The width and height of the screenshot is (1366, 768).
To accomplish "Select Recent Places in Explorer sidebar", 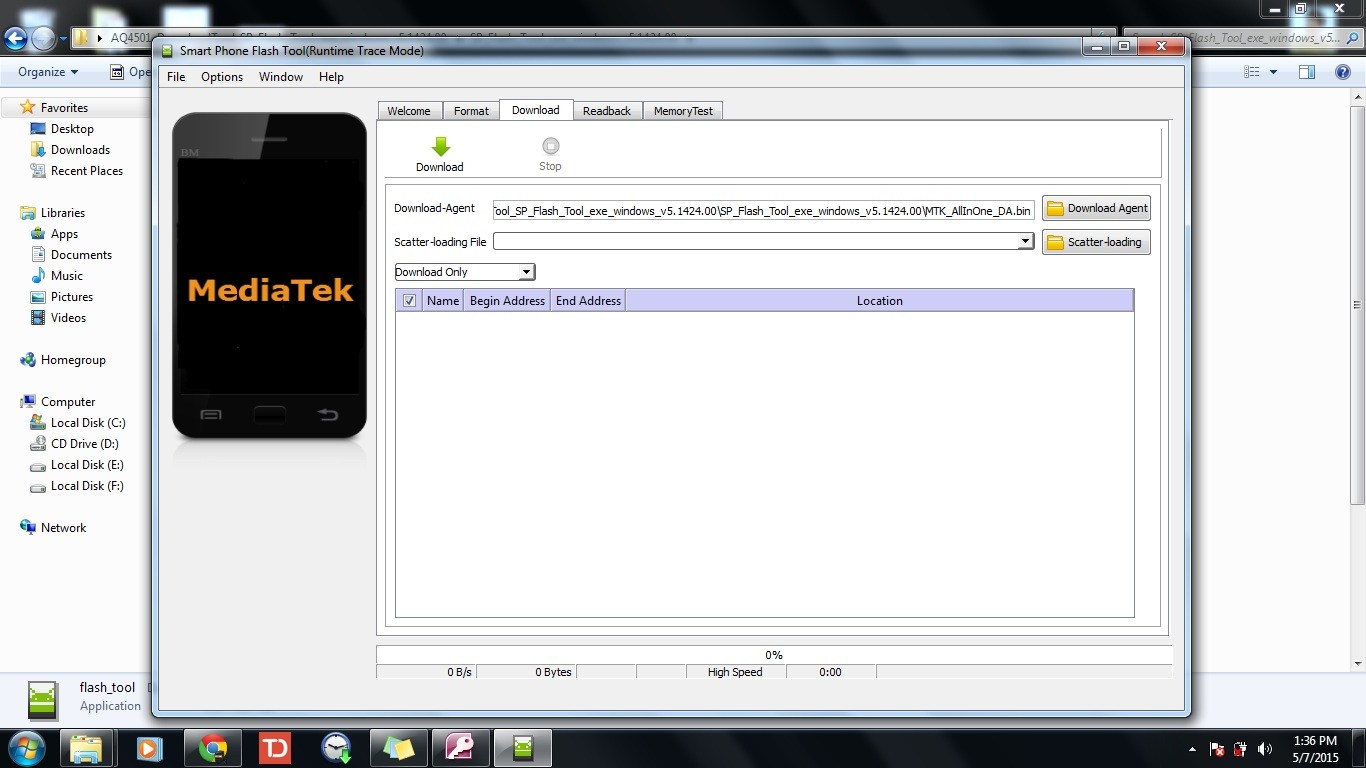I will 87,170.
